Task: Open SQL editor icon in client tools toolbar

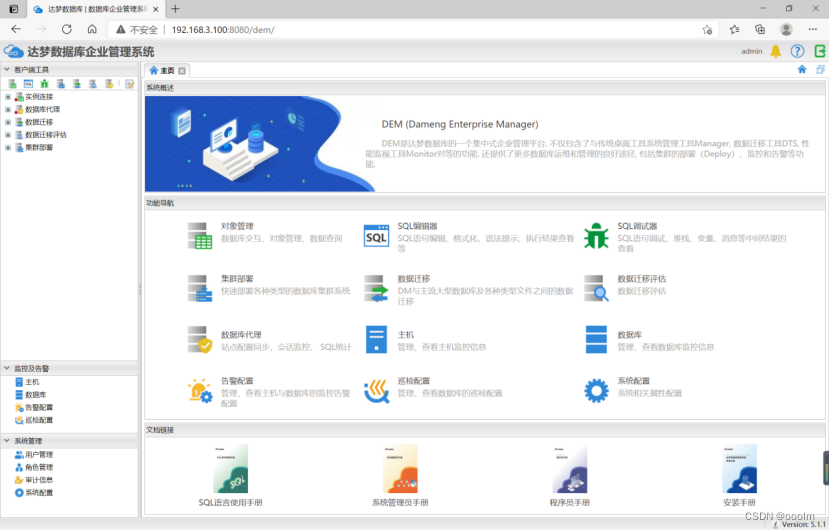Action: pos(29,84)
